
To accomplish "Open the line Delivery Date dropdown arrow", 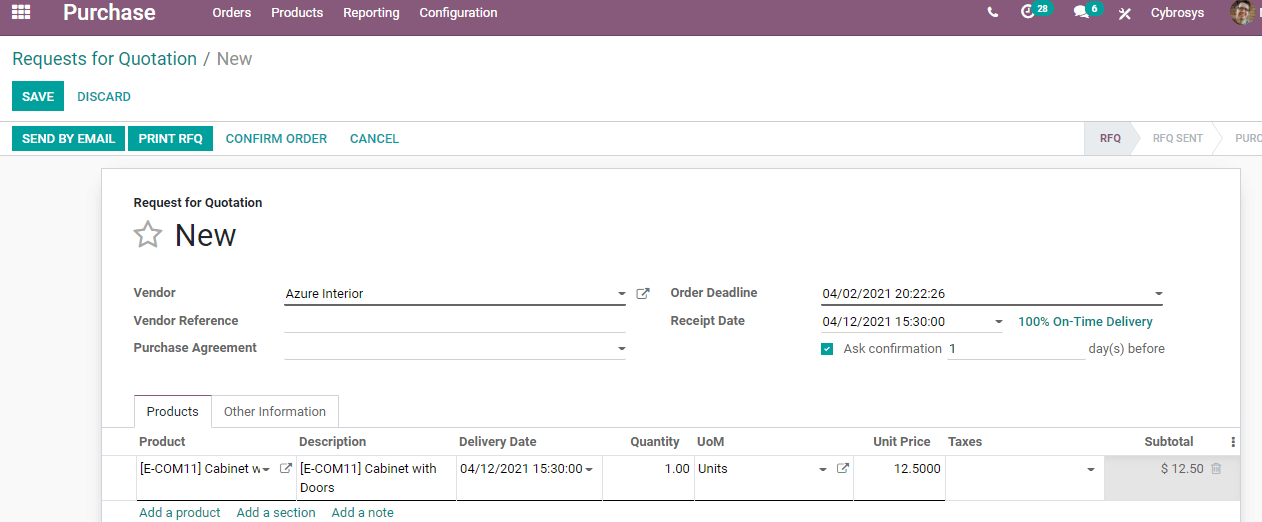I will (588, 469).
